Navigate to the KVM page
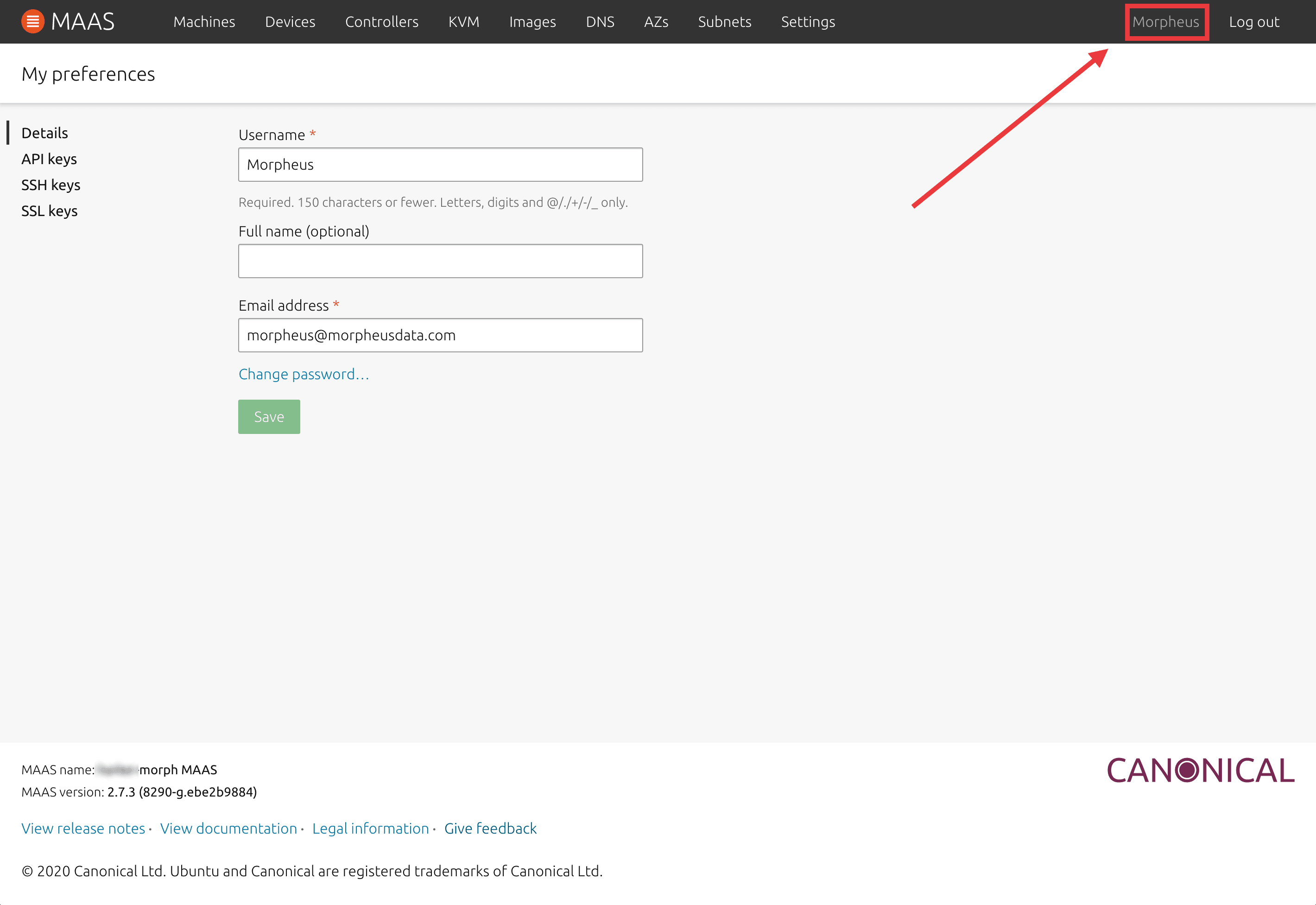Screen dimensions: 1316x905 463,21
